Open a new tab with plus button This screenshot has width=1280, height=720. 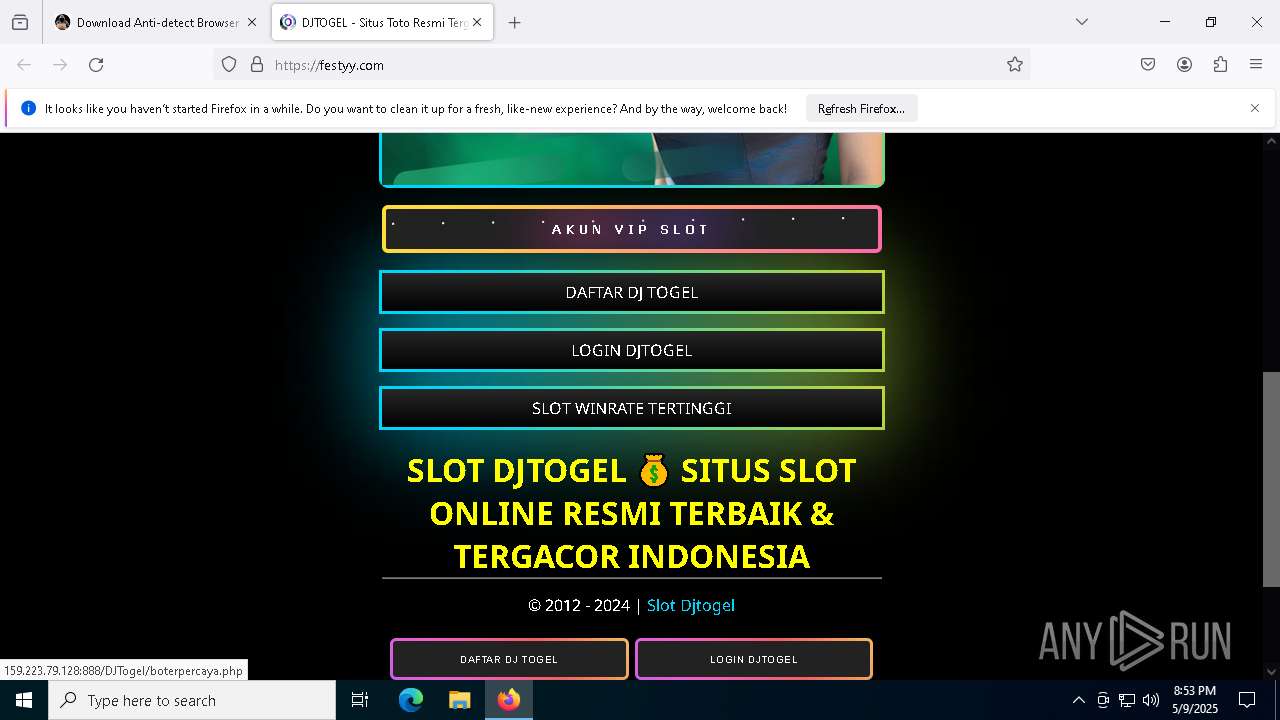514,22
